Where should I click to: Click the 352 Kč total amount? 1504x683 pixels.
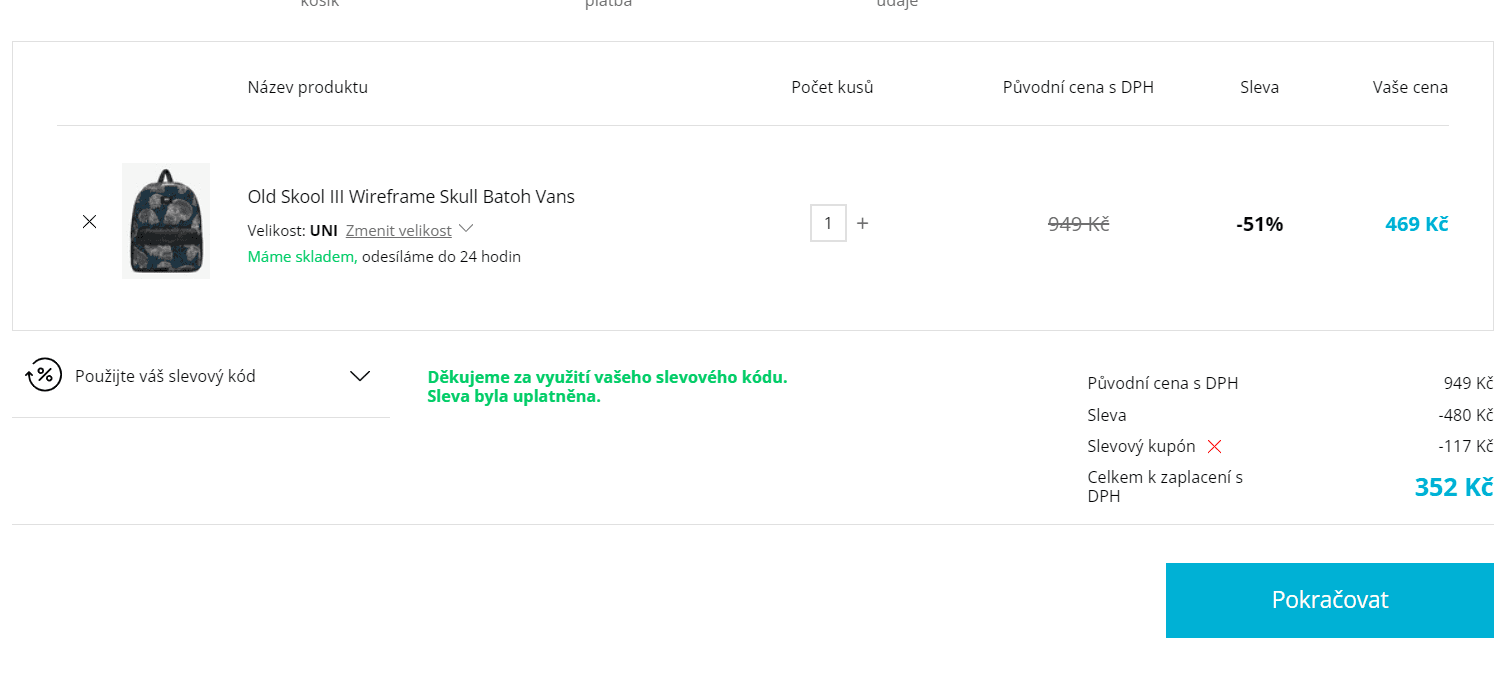pos(1453,487)
